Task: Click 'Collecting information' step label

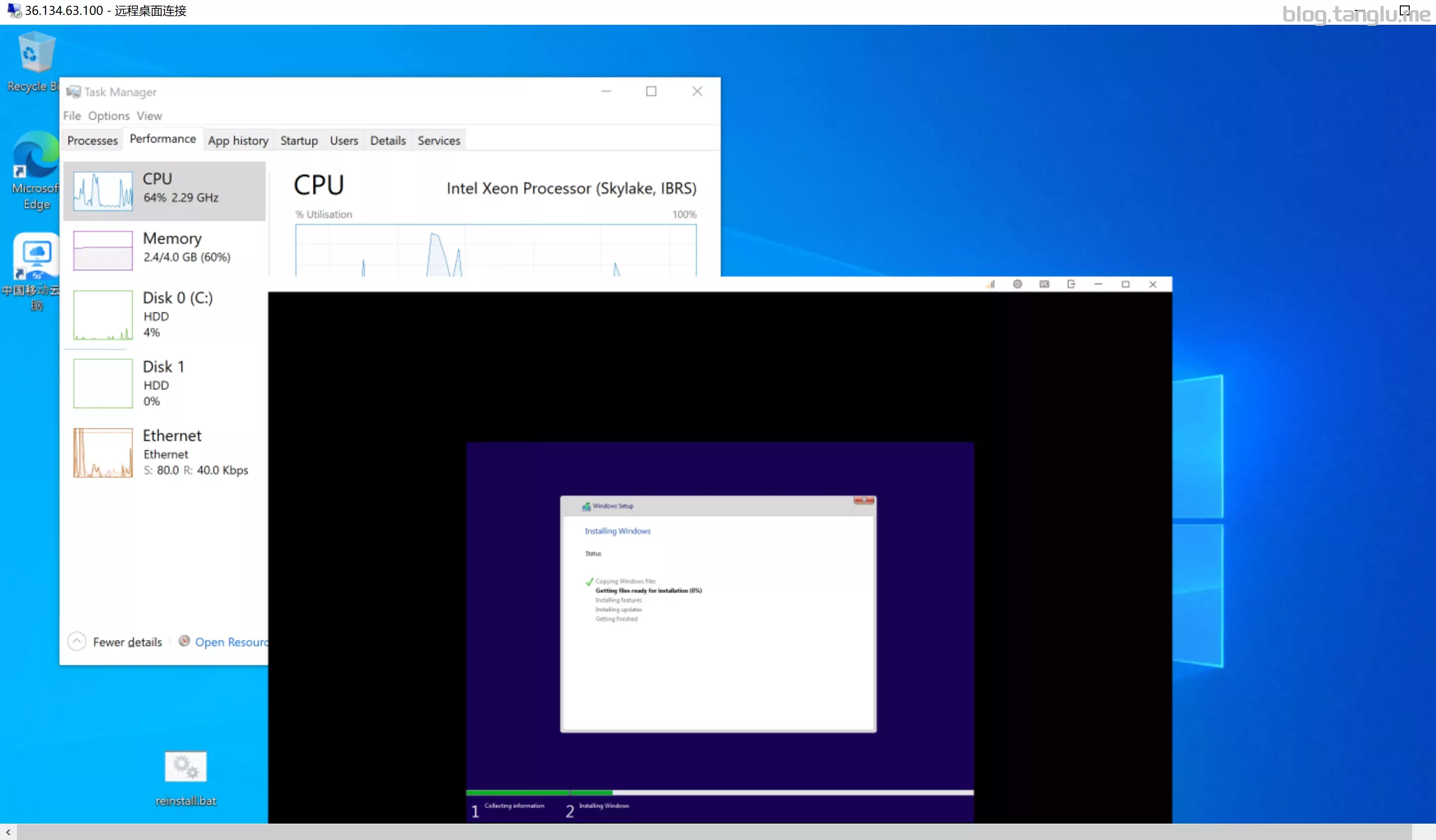Action: tap(515, 806)
